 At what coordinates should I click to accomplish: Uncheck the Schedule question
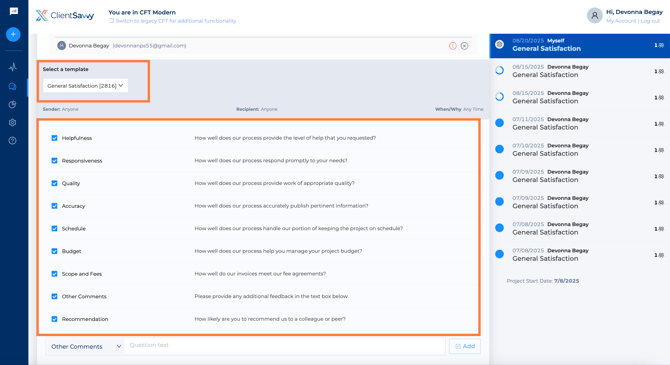(x=54, y=229)
